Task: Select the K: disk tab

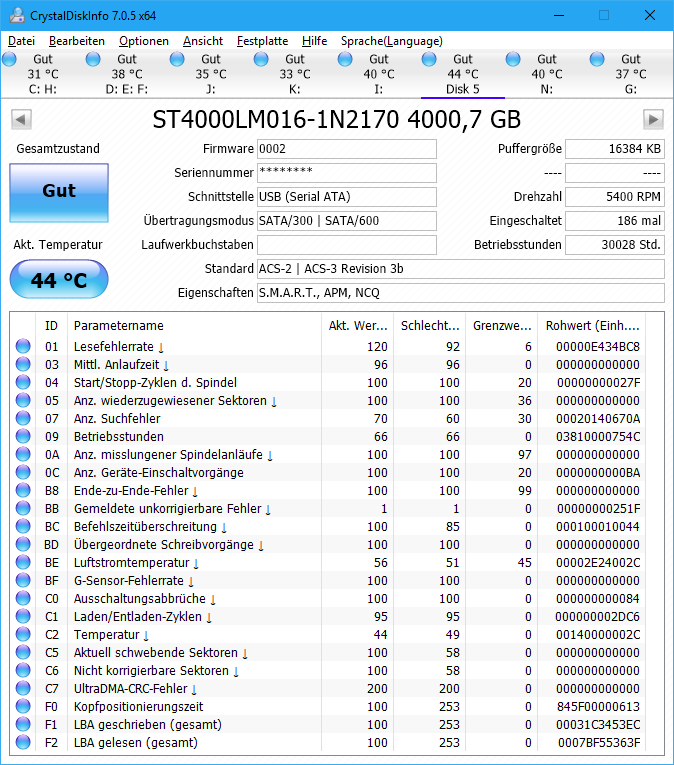Action: [x=294, y=74]
